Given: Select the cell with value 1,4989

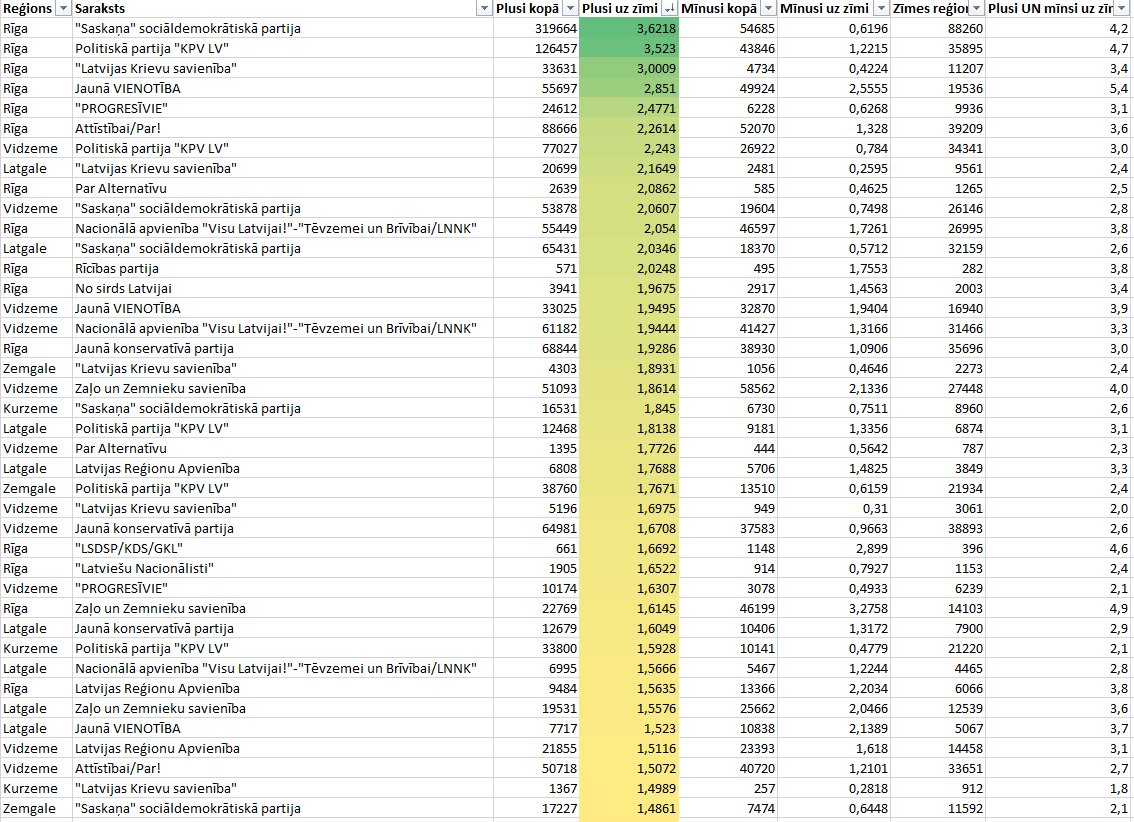Looking at the screenshot, I should click(629, 789).
